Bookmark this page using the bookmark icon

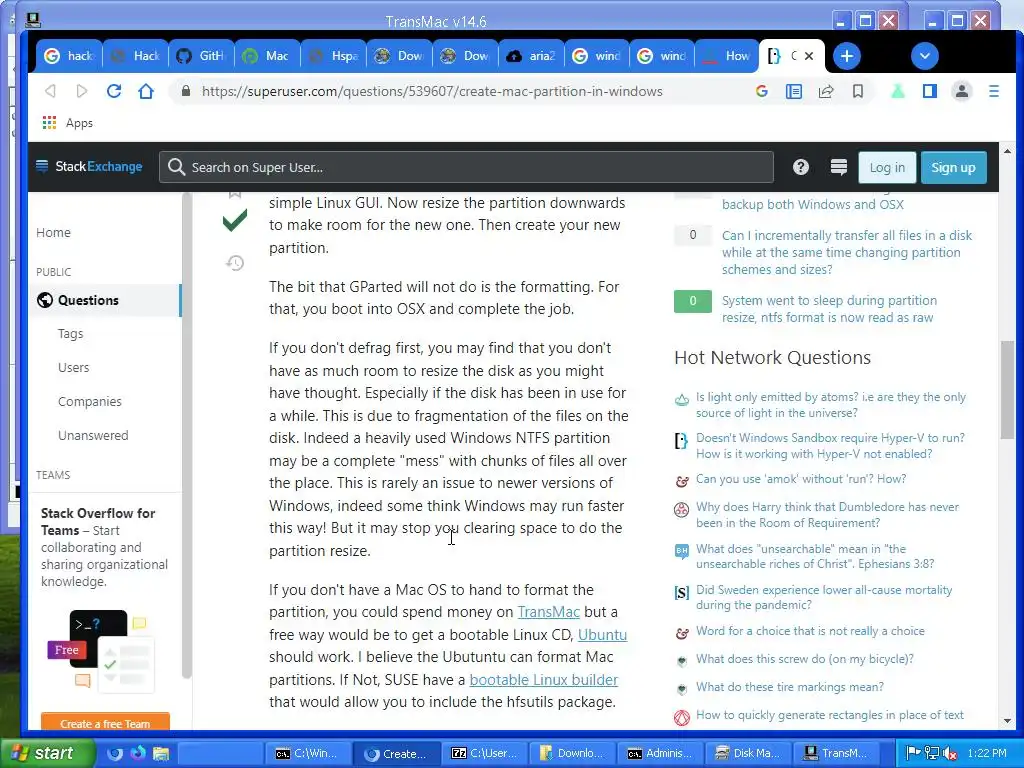pyautogui.click(x=858, y=91)
